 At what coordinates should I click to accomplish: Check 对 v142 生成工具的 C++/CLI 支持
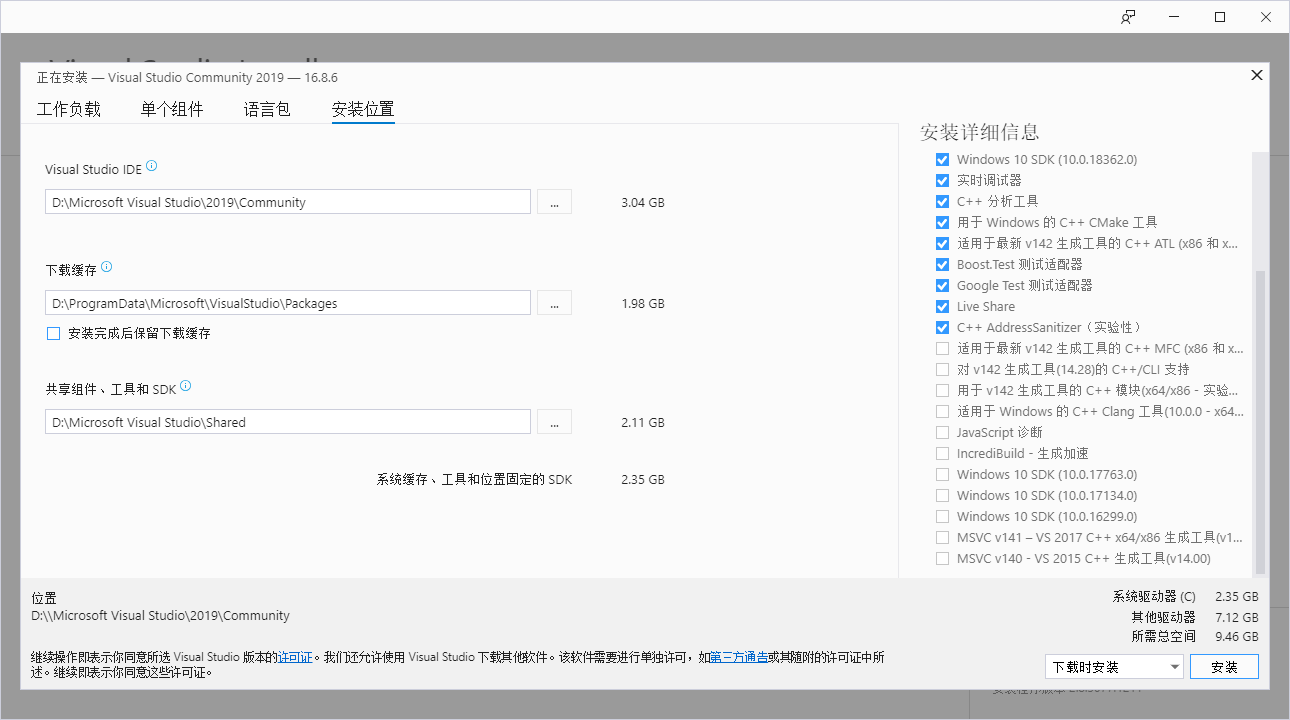(x=942, y=370)
